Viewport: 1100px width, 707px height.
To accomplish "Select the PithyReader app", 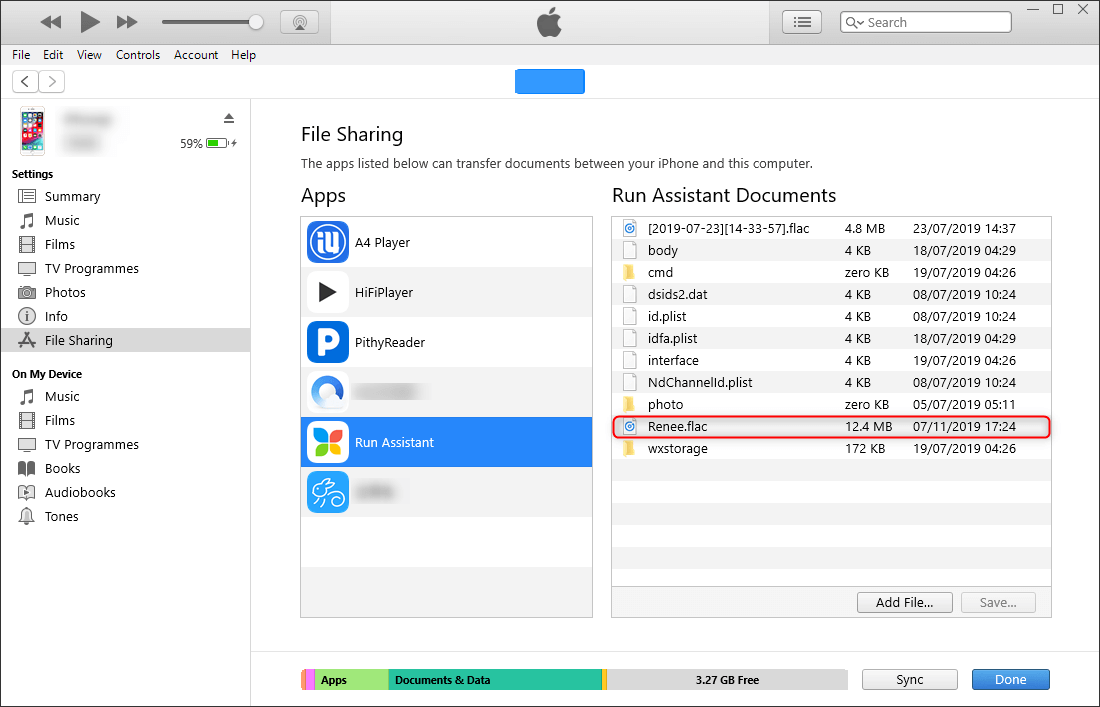I will click(x=446, y=342).
